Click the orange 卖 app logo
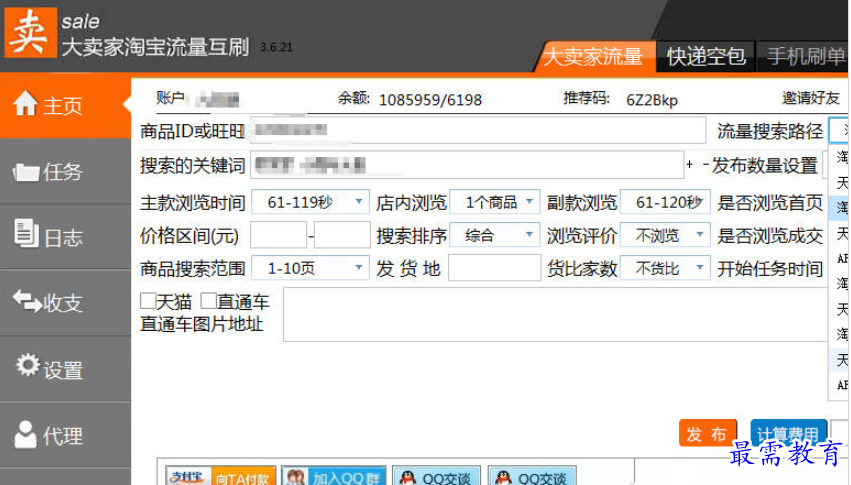Screen dimensions: 851x485 click(30, 33)
